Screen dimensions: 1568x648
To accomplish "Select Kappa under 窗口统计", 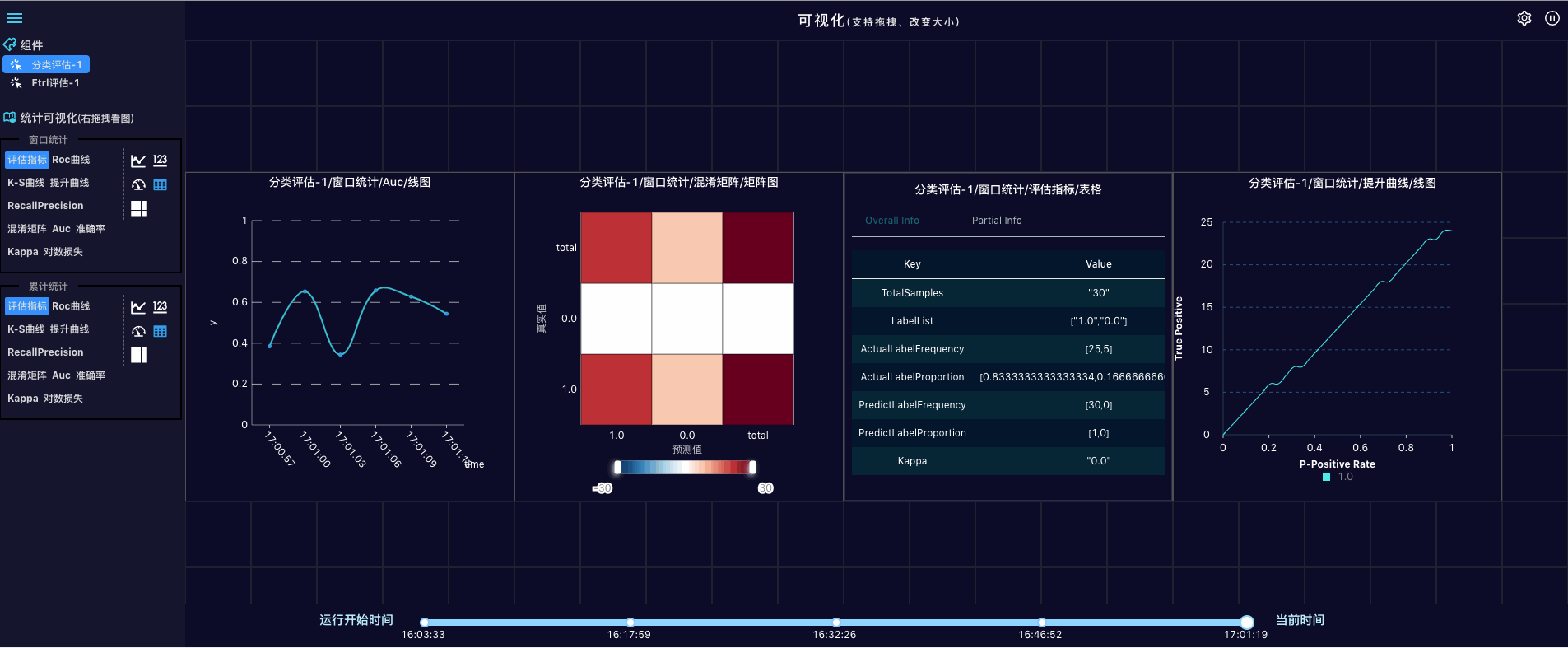I will (x=23, y=252).
